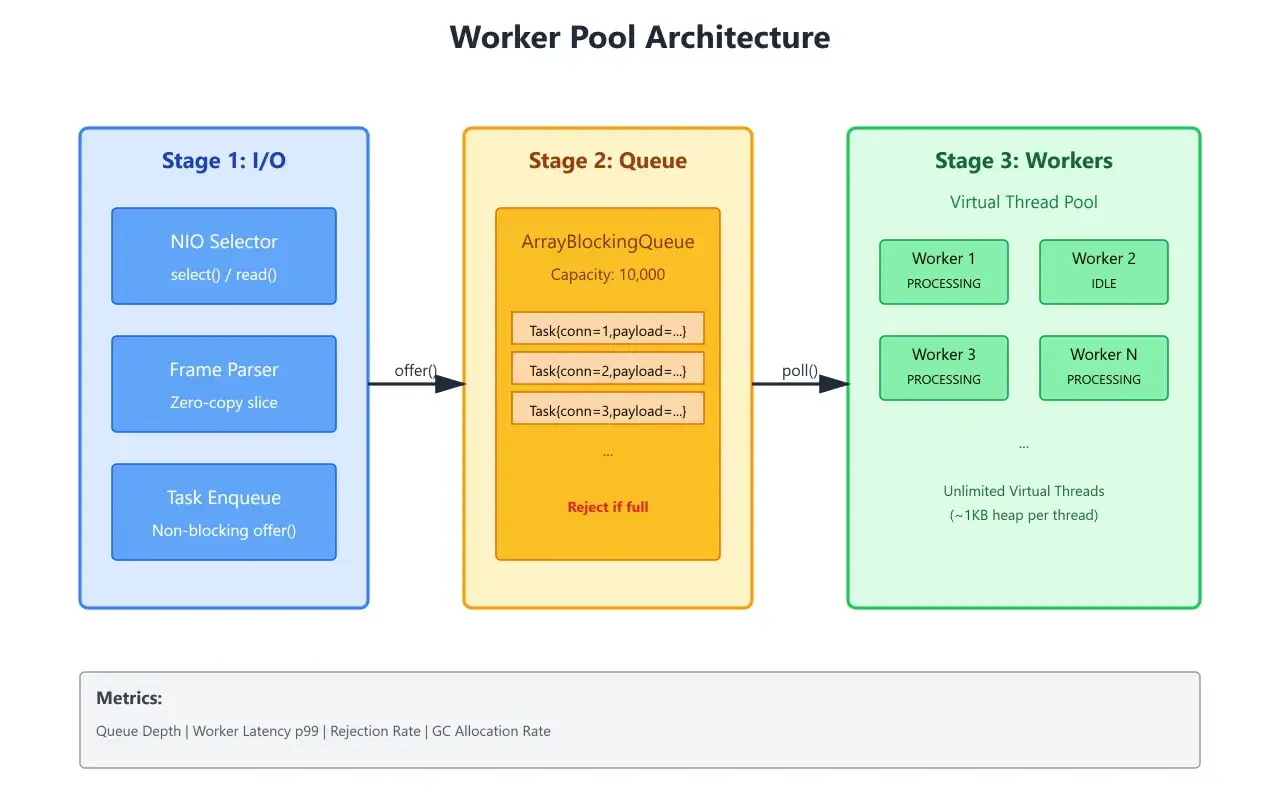This screenshot has height=800, width=1280.
Task: Click the Task Enqueue box
Action: tap(224, 512)
